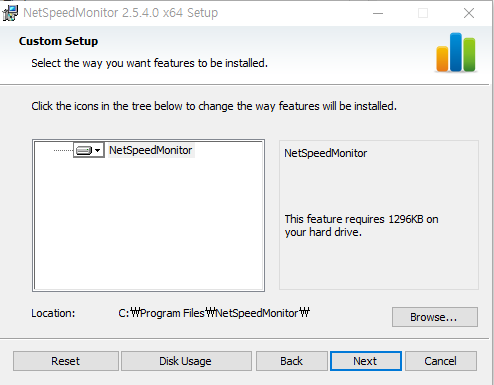Image resolution: width=494 pixels, height=385 pixels.
Task: Click the 'This feature requires 1296KB' text
Action: point(361,226)
